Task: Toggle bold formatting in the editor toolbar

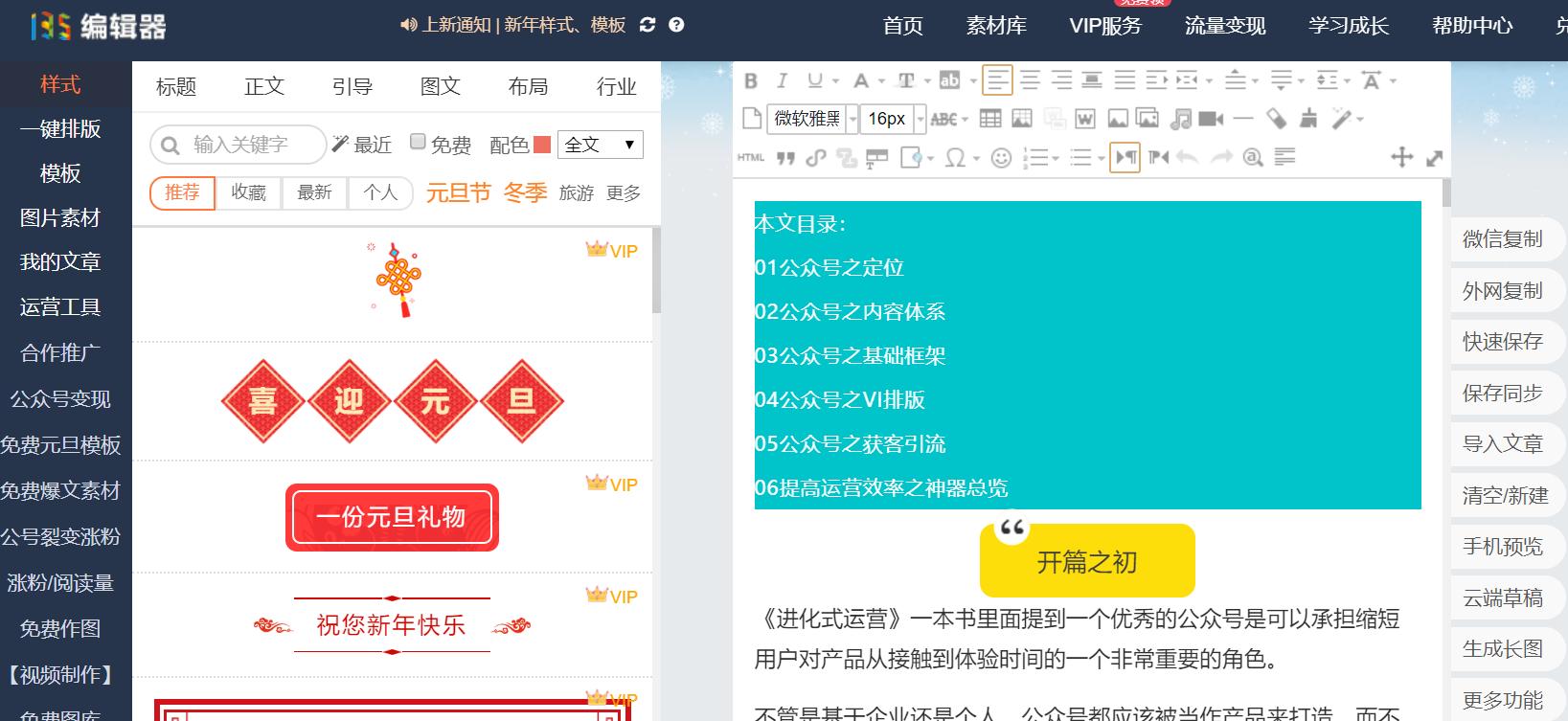Action: [x=751, y=80]
